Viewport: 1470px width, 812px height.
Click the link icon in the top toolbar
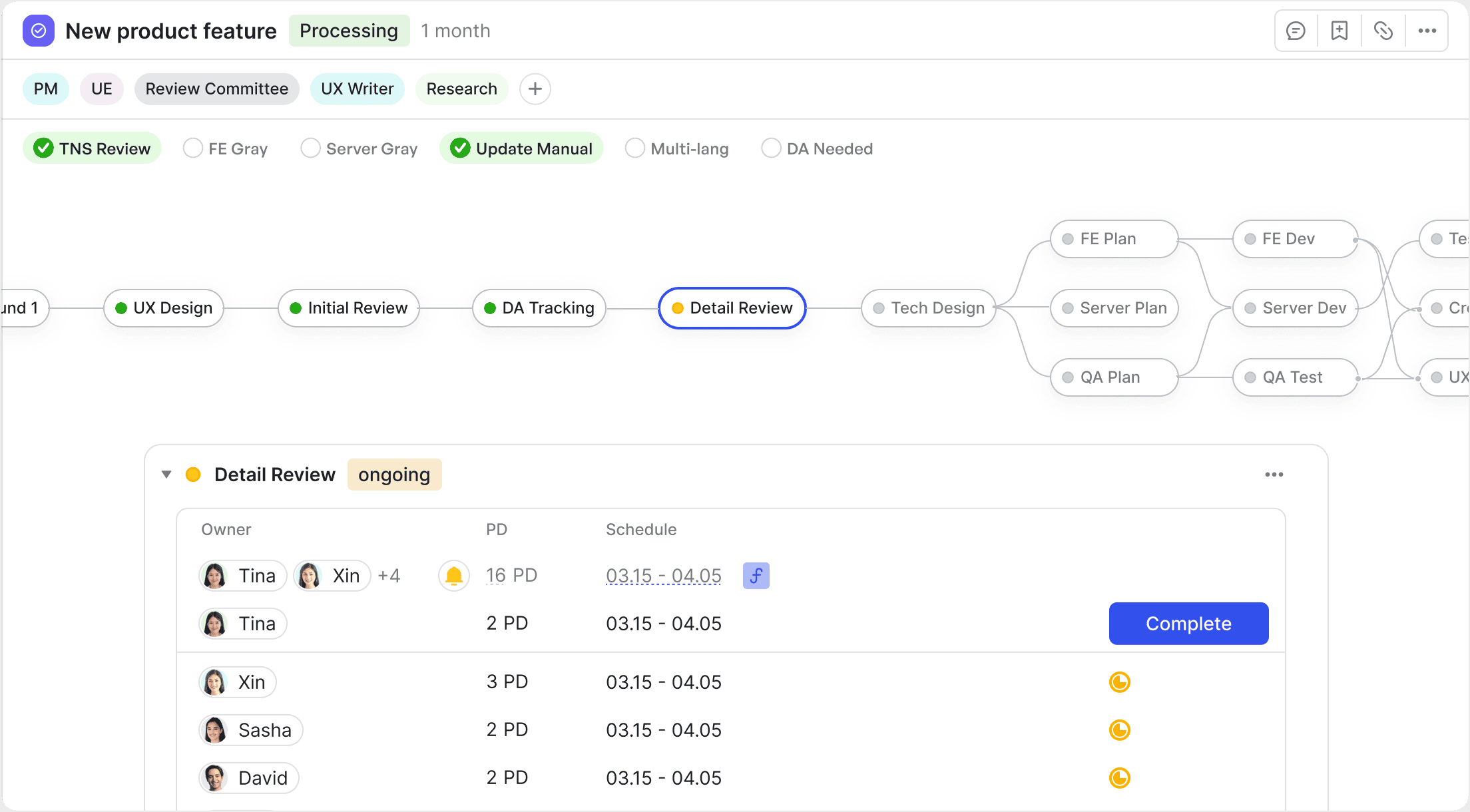point(1383,30)
